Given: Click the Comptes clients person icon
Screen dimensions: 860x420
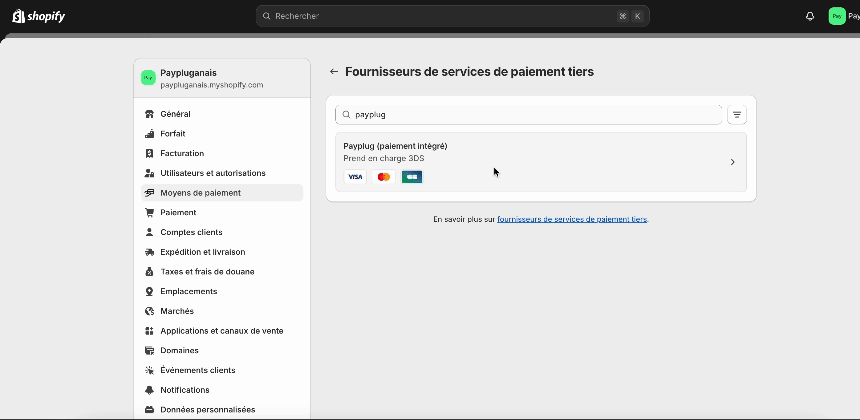Looking at the screenshot, I should (x=149, y=232).
